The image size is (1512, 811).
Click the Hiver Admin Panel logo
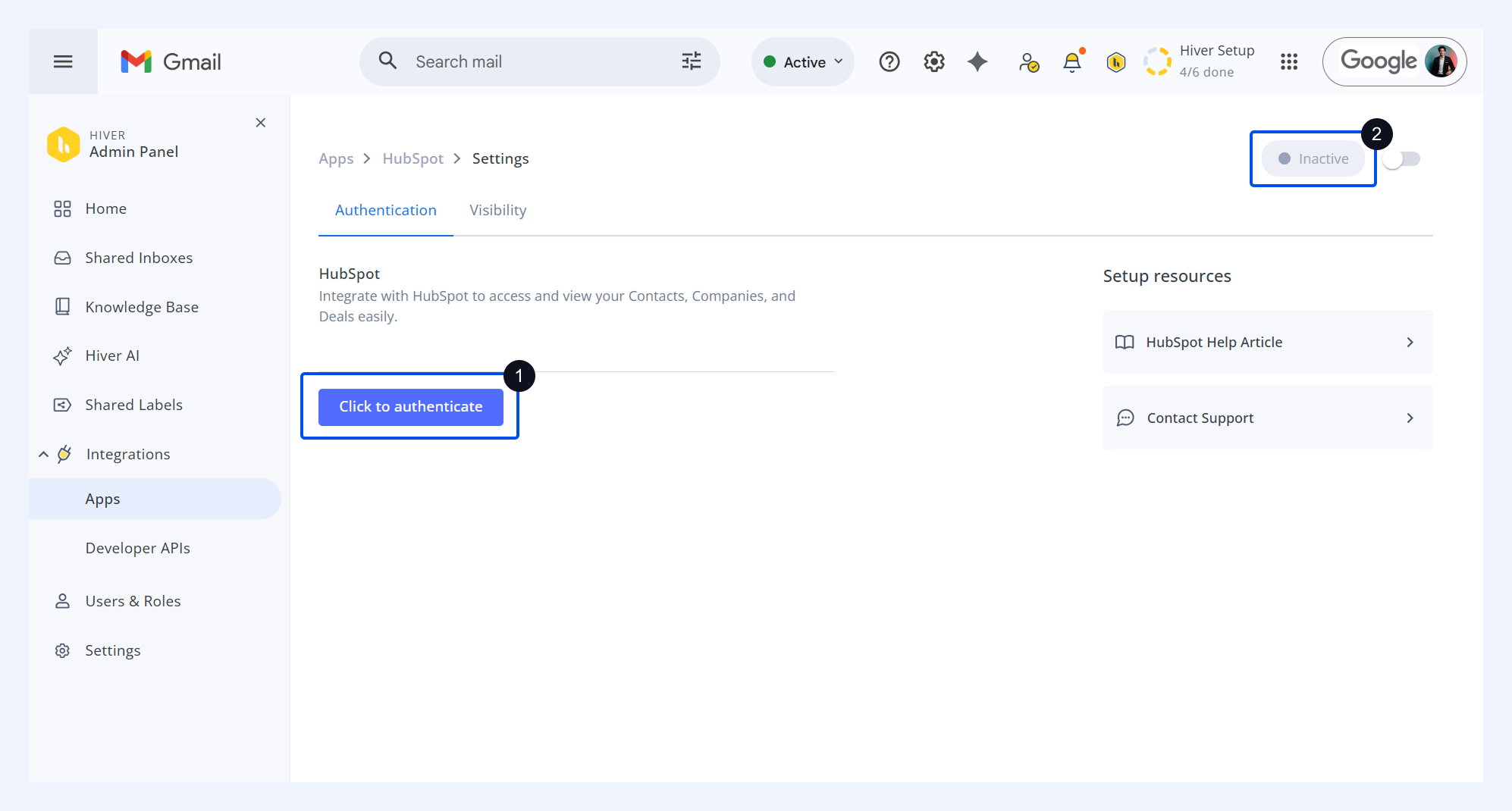coord(63,144)
